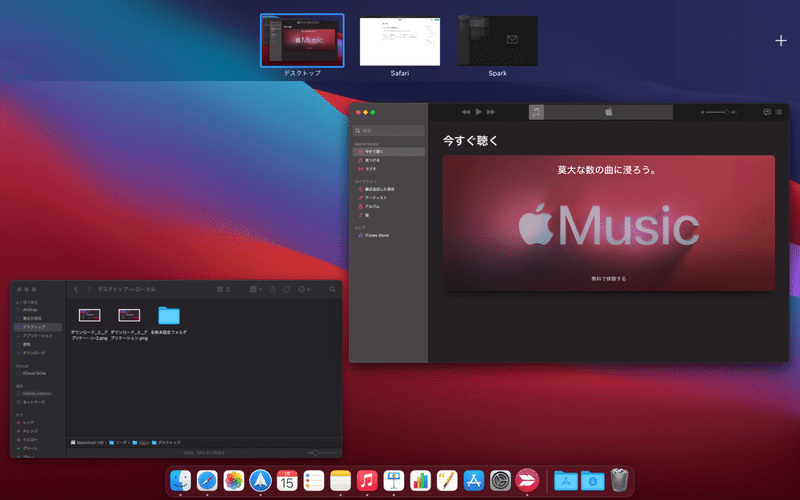Click fast-forward button in Music window
The height and width of the screenshot is (500, 800).
[x=491, y=112]
